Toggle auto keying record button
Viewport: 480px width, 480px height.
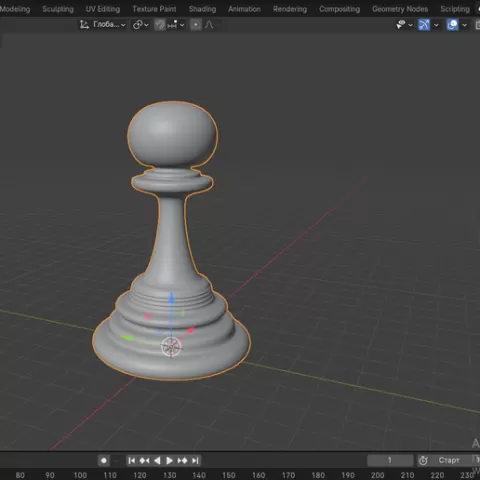tap(104, 461)
